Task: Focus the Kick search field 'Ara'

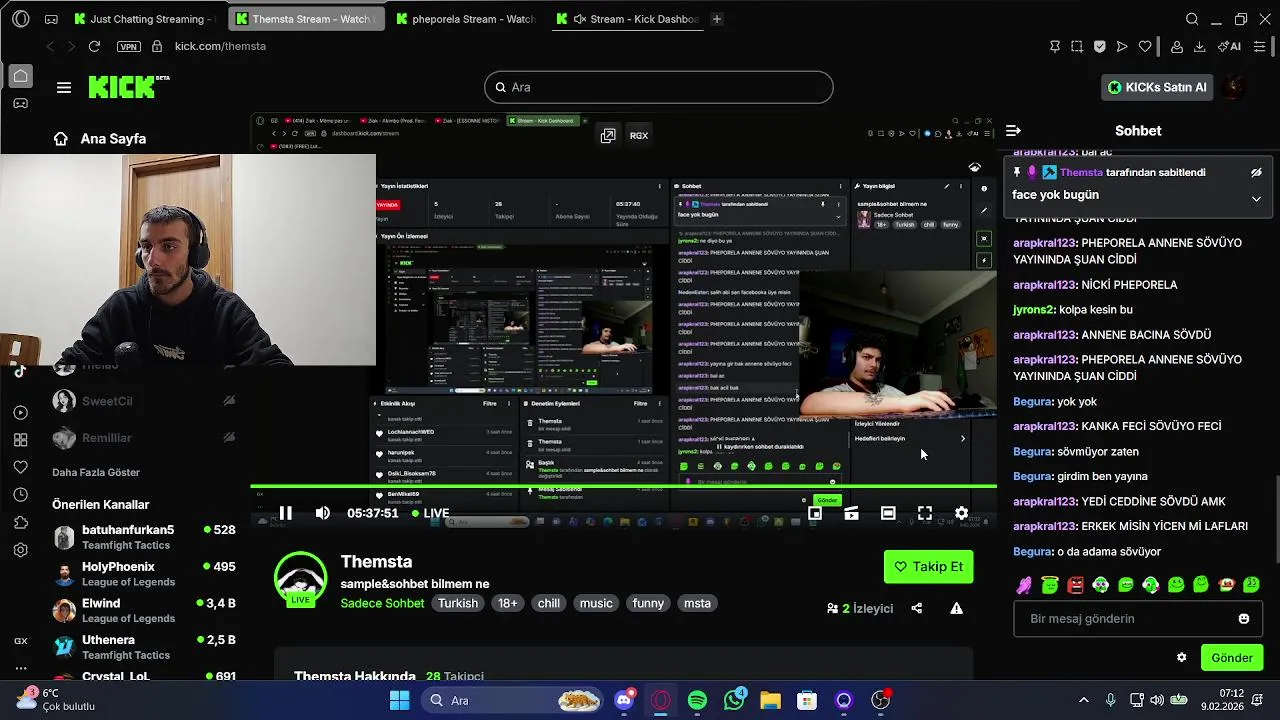Action: click(659, 87)
